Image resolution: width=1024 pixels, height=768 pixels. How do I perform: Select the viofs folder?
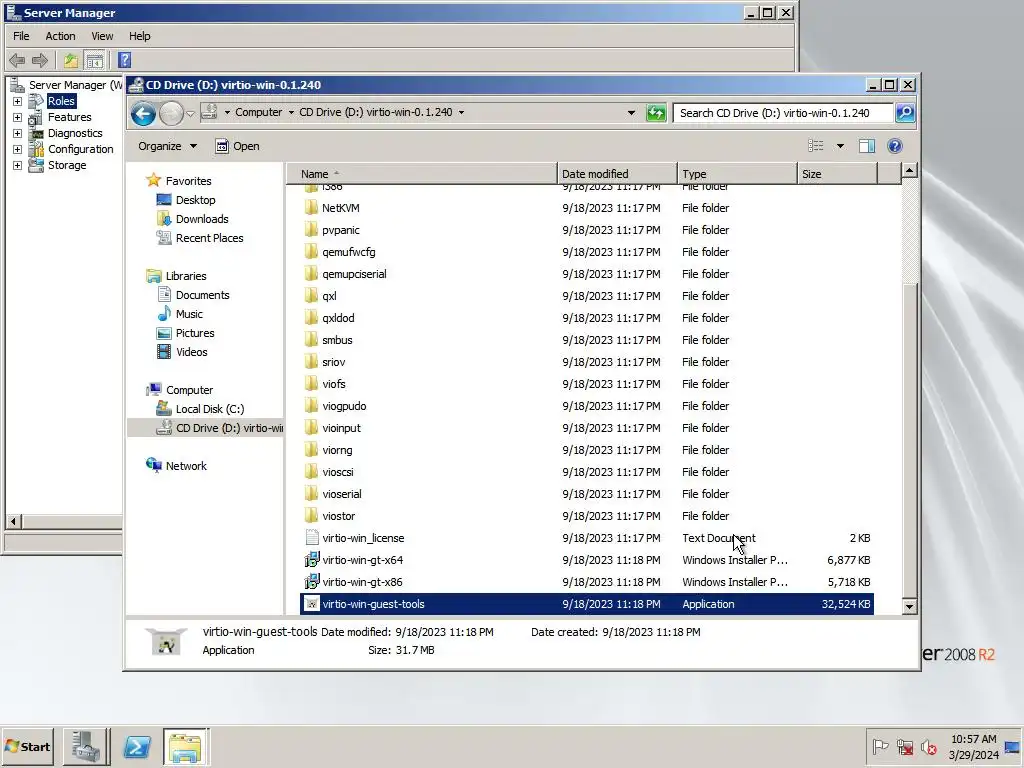pyautogui.click(x=333, y=384)
